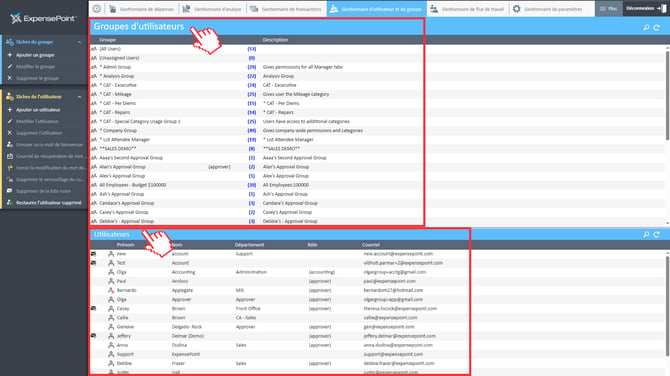Open Gestionnaire de flux de travail tab
The width and height of the screenshot is (670, 376).
(x=467, y=9)
